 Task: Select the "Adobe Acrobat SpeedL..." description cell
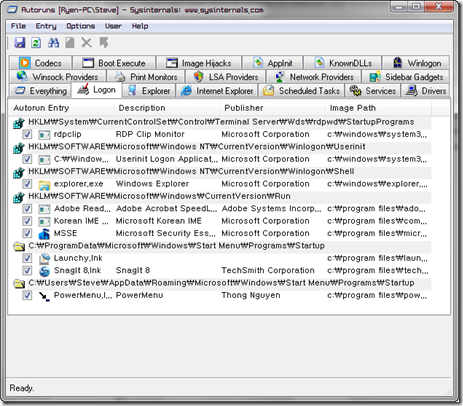point(166,209)
